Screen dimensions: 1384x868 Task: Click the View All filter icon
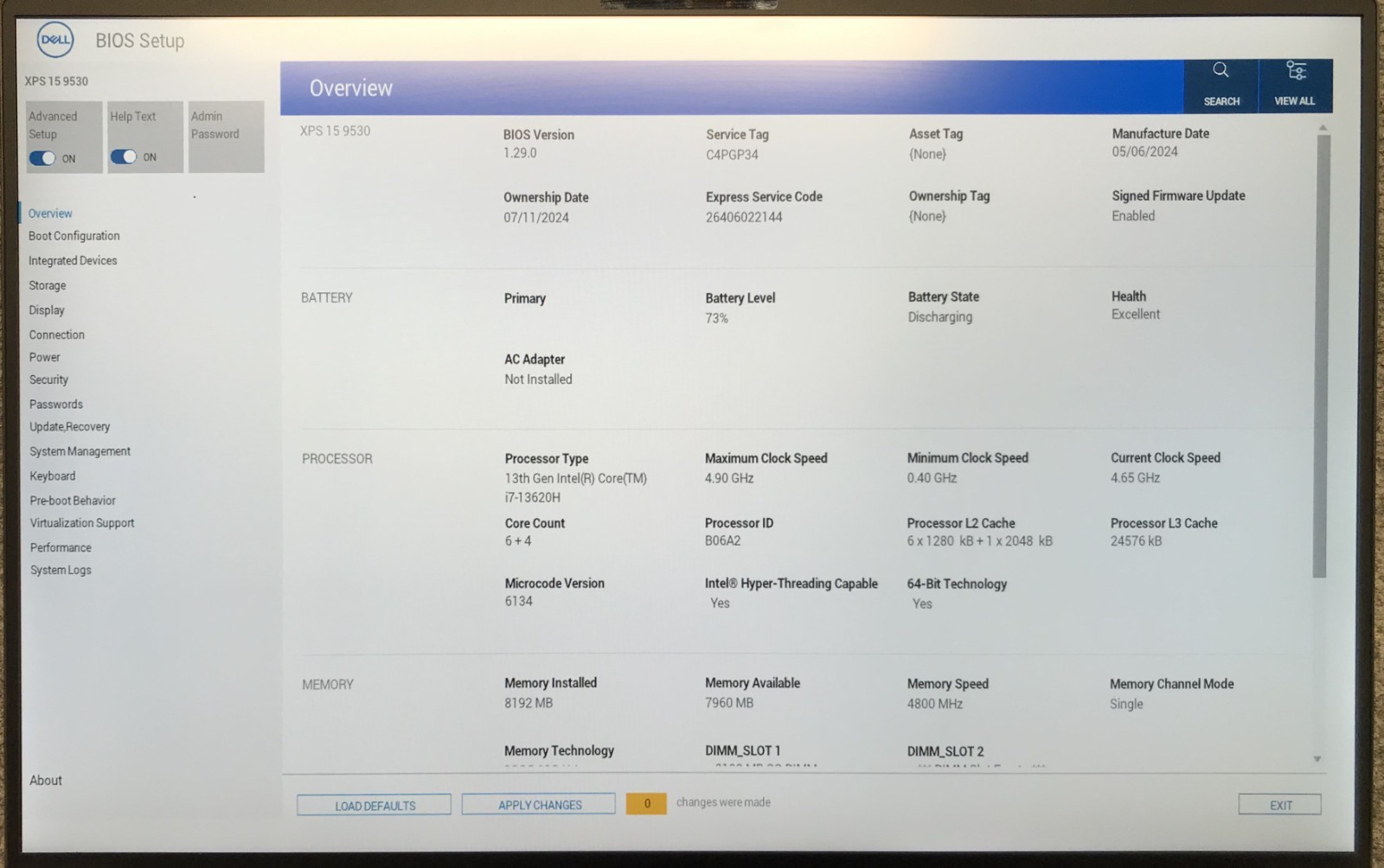1296,70
